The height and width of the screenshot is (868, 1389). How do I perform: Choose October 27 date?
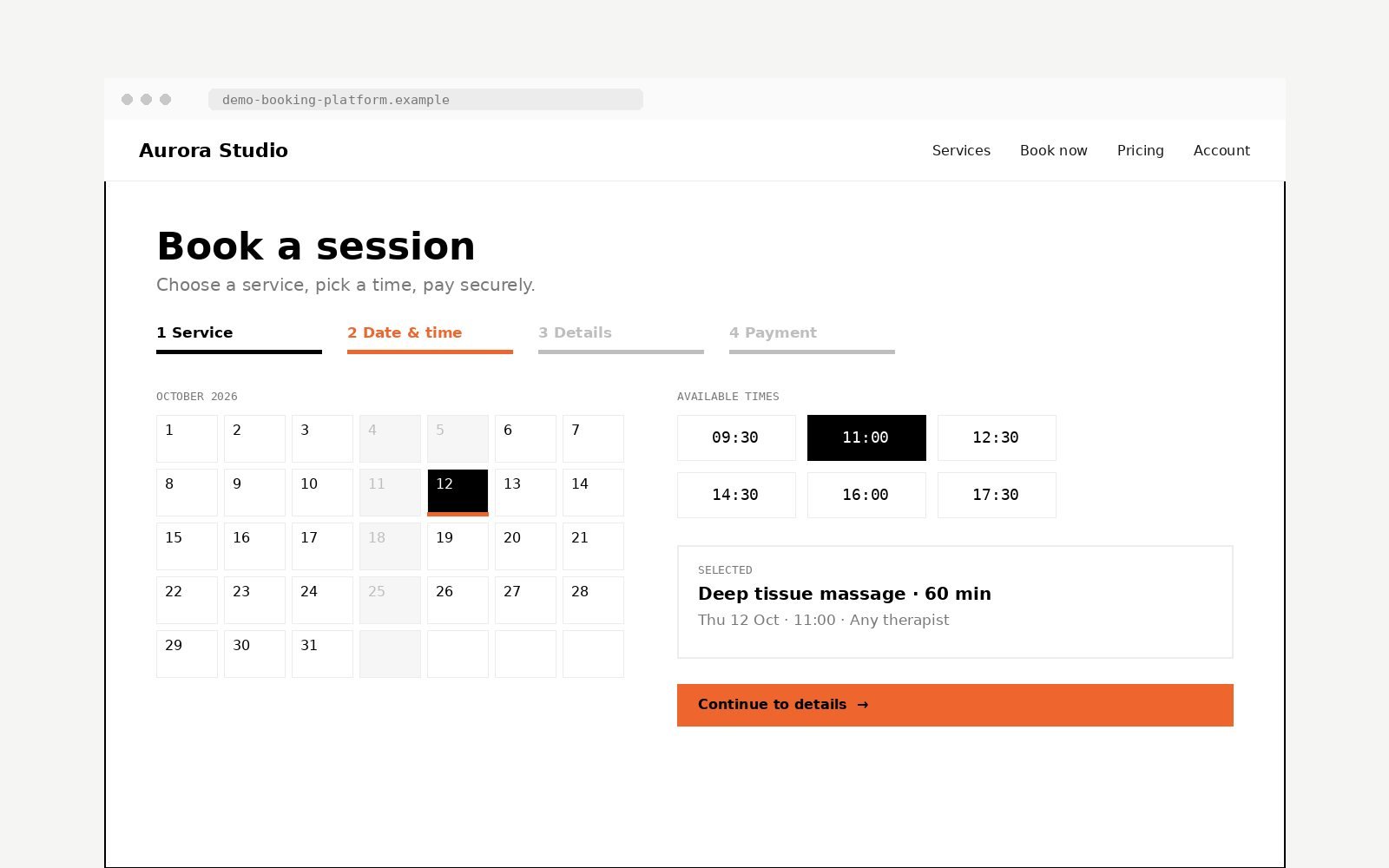[525, 600]
